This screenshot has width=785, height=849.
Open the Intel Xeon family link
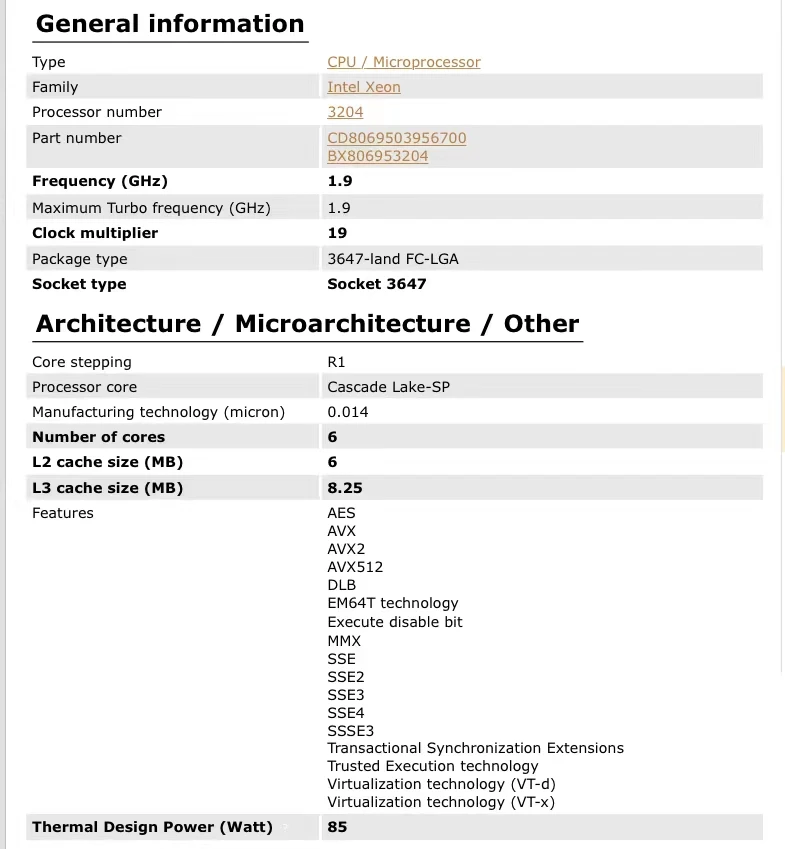(x=364, y=87)
